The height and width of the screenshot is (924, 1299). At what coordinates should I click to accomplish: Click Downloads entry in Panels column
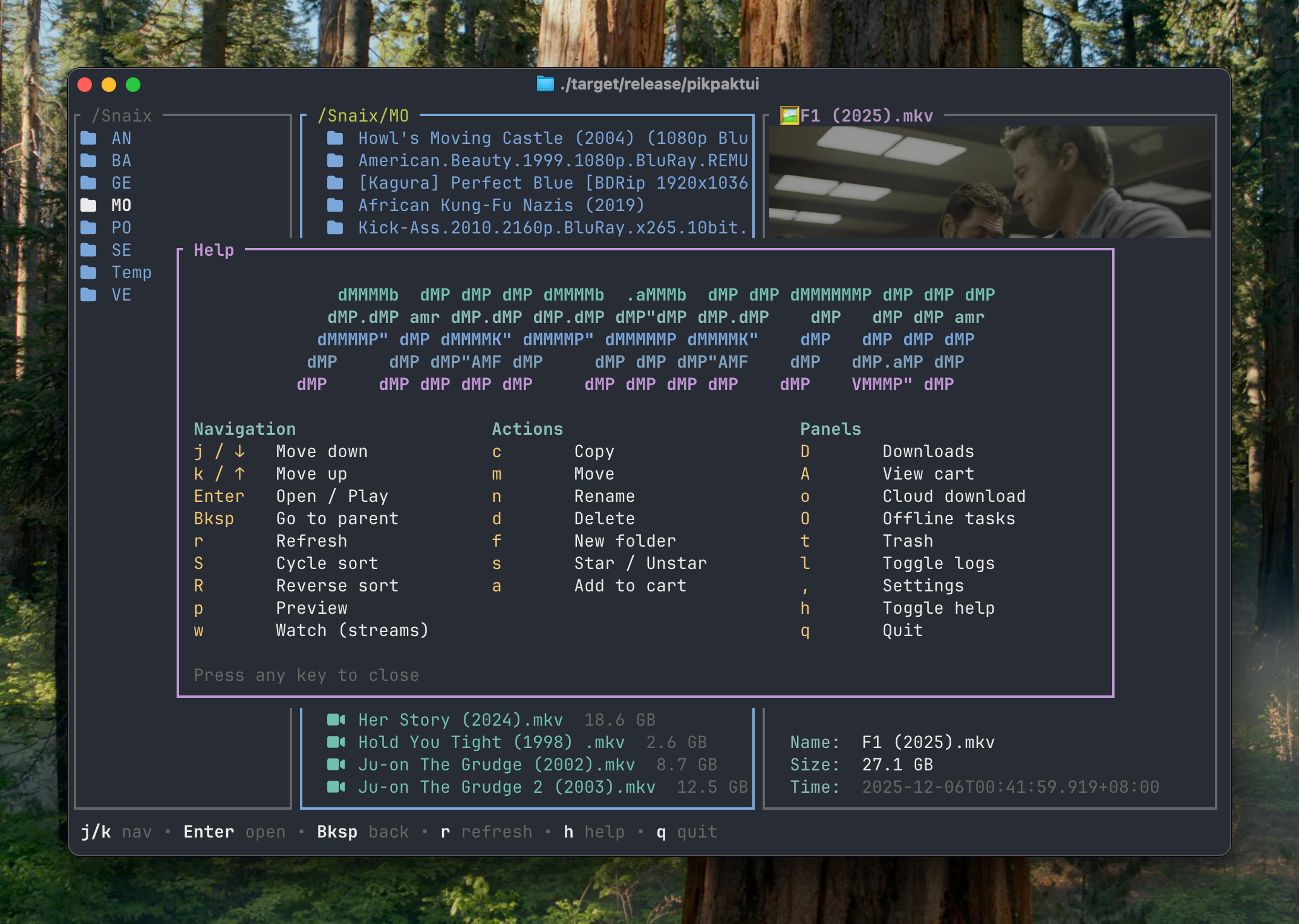click(928, 452)
